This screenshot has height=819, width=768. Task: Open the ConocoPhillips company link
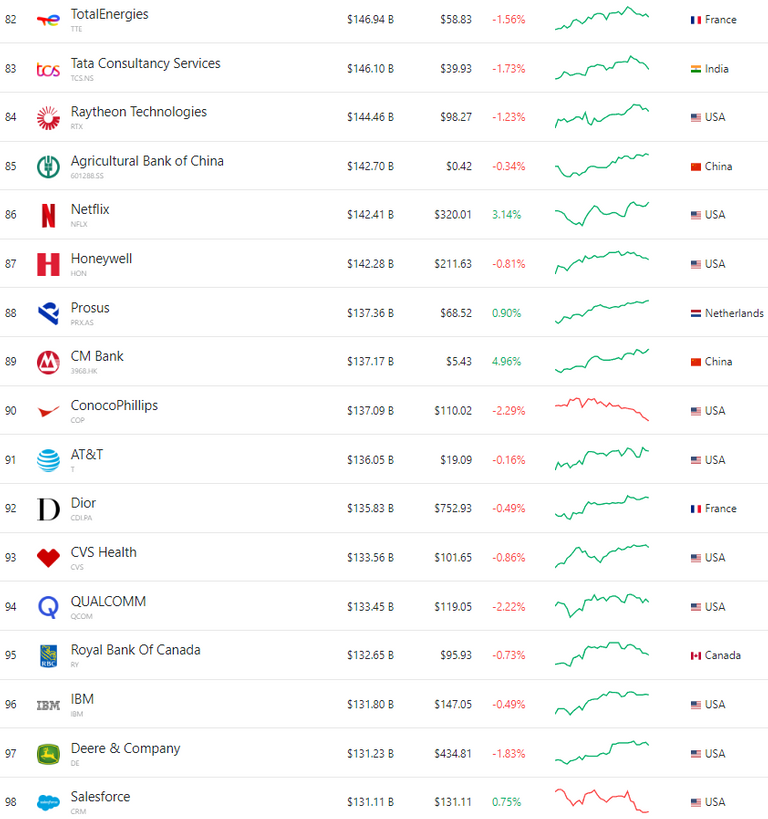point(114,405)
